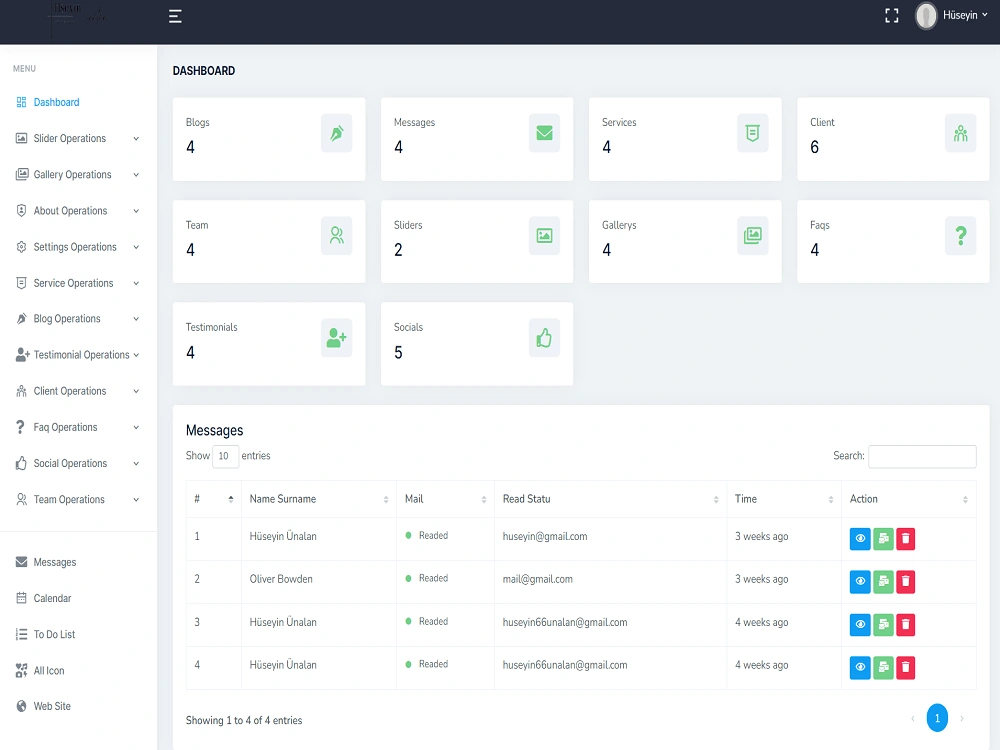Expand Blog Operations chevron
This screenshot has height=750, width=1000.
click(136, 319)
